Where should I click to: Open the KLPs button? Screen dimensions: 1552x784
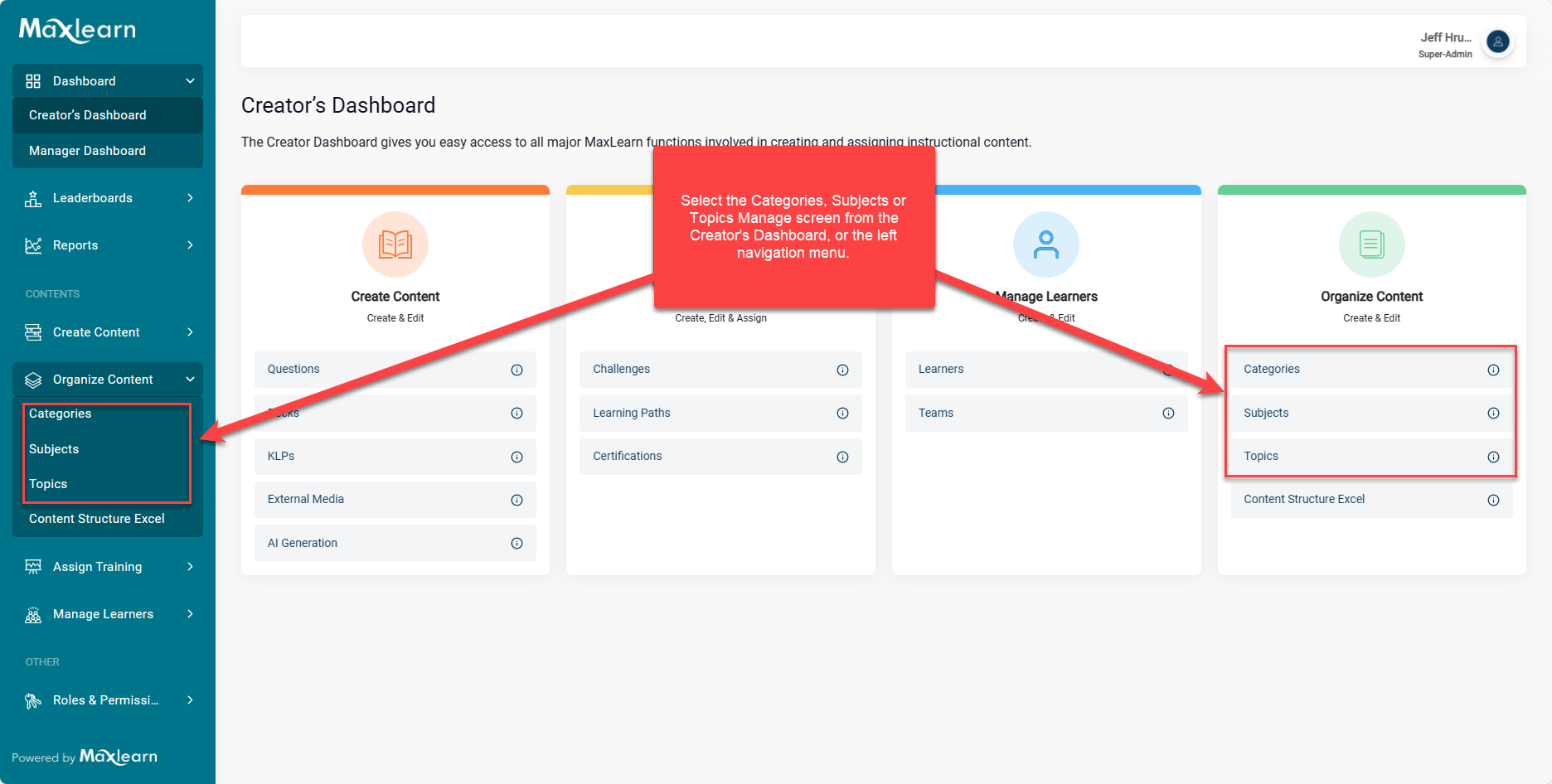click(x=395, y=457)
